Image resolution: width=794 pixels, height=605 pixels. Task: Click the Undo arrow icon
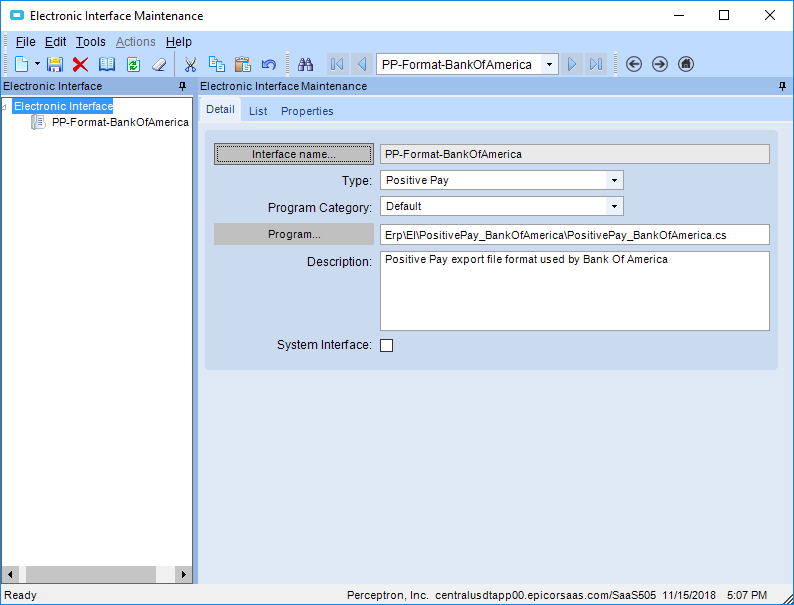tap(268, 64)
